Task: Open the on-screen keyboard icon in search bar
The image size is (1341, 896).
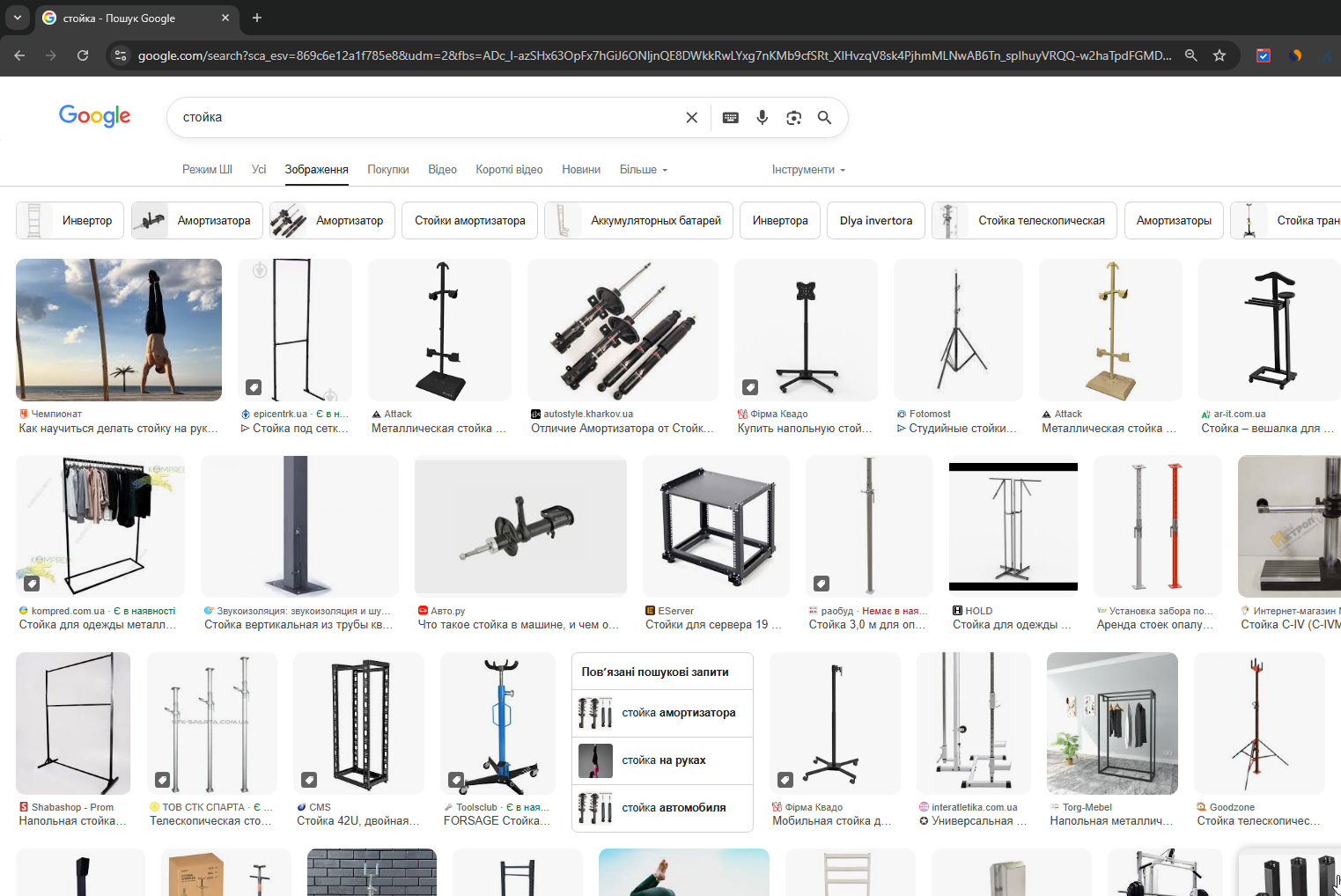Action: click(731, 118)
